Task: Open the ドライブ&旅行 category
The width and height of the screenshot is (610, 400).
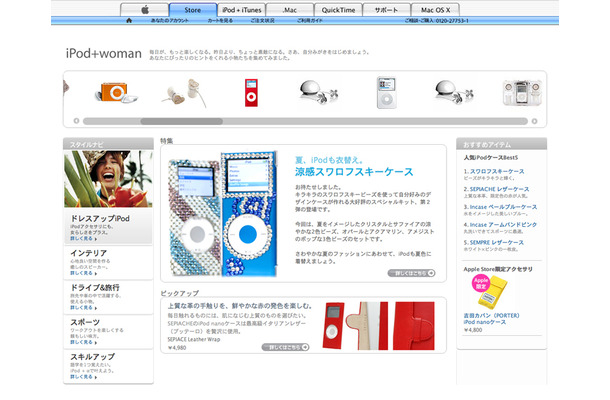Action: (x=95, y=288)
